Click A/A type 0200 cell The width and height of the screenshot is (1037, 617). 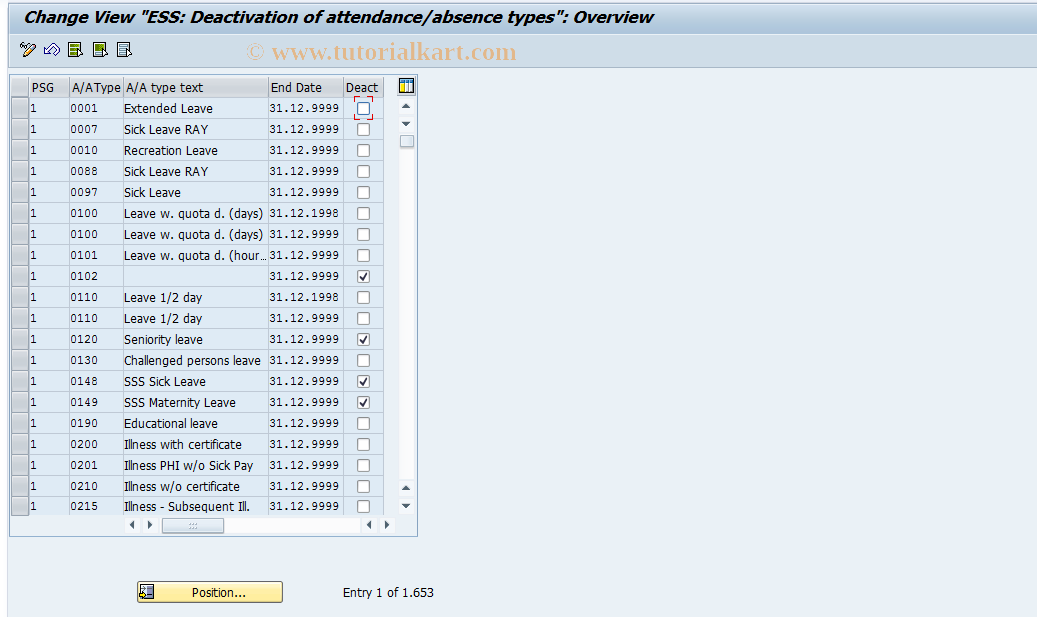(96, 444)
